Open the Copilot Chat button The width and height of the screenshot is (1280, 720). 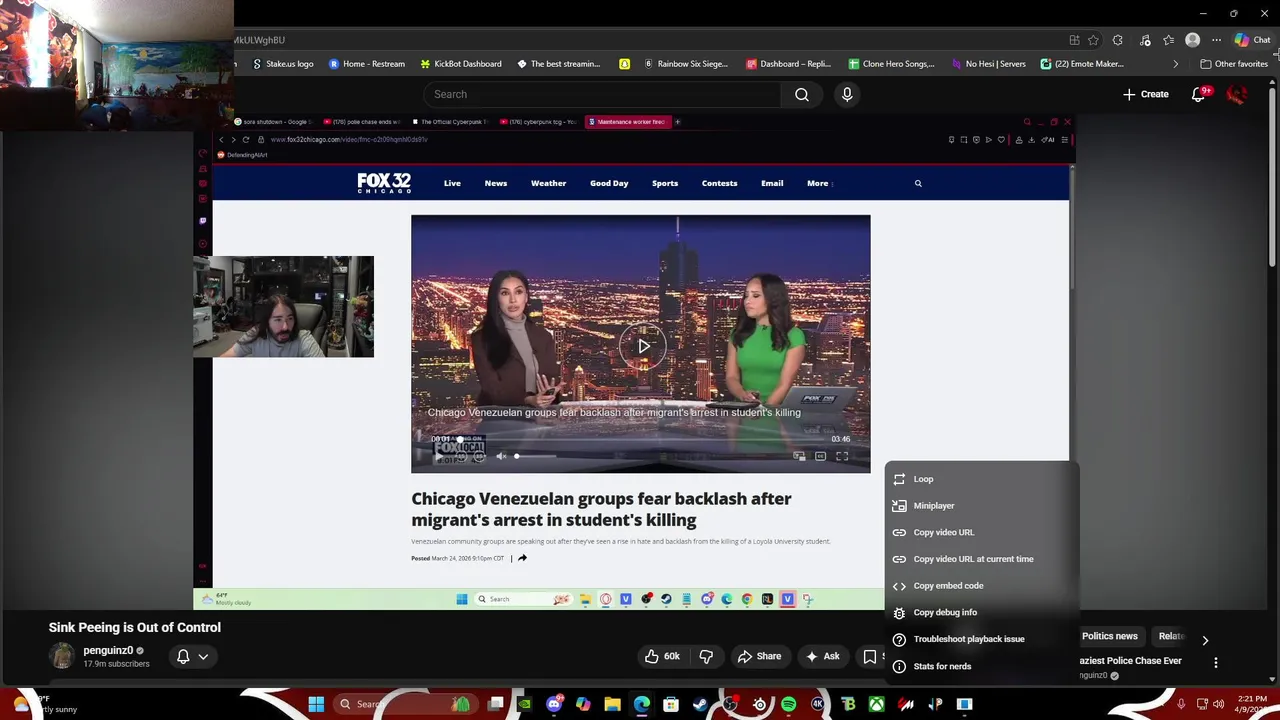pos(1252,40)
